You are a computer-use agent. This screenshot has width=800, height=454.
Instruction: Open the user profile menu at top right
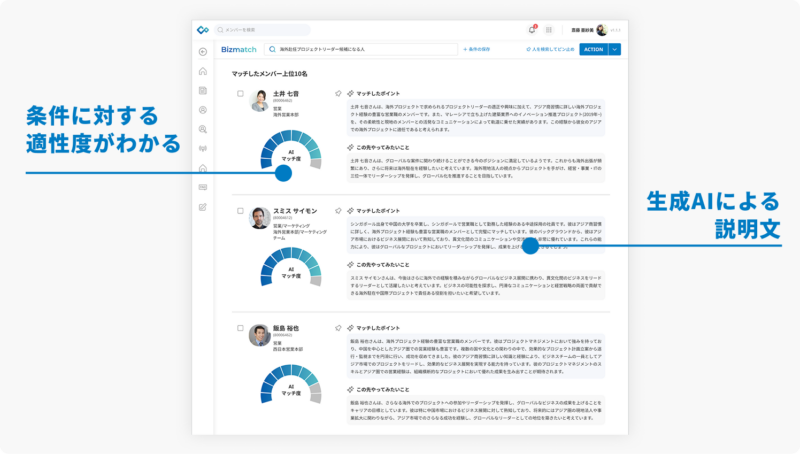[x=600, y=30]
